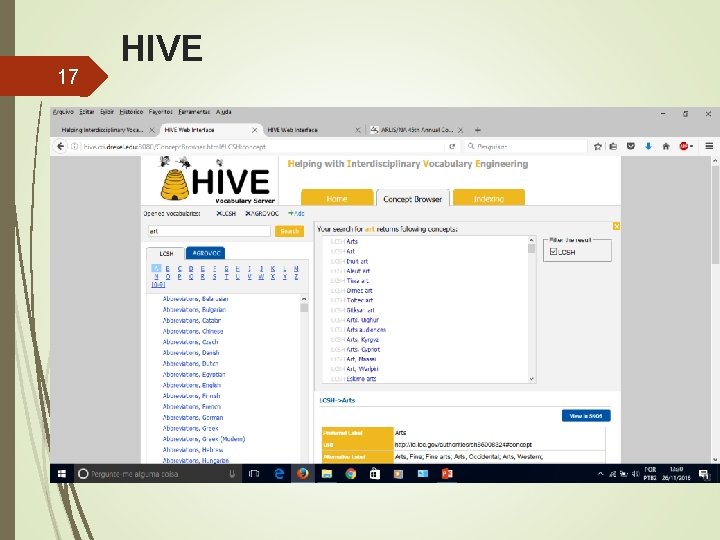Select the AGROVOC vocabulary tab
Viewport: 720px width, 540px height.
click(x=206, y=253)
